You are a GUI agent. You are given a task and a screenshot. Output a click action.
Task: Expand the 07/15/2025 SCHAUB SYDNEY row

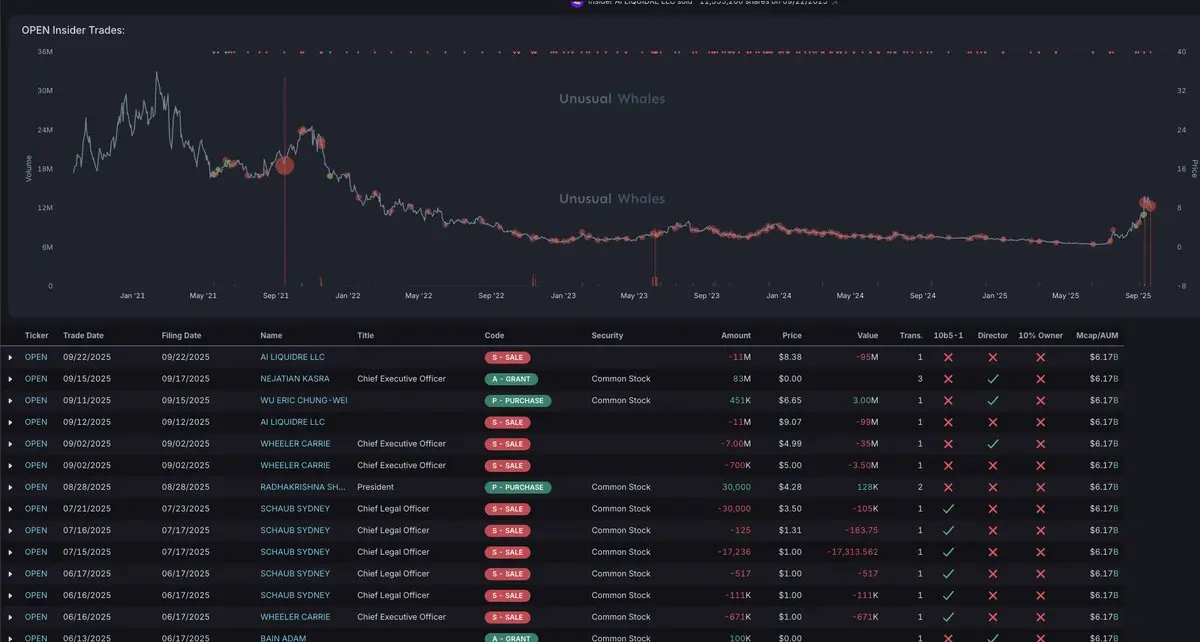point(11,552)
